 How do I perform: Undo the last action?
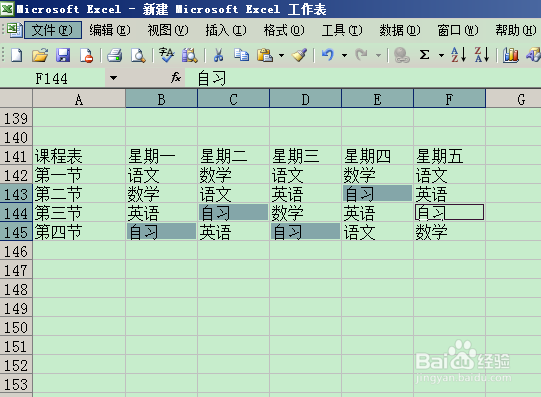click(x=327, y=55)
